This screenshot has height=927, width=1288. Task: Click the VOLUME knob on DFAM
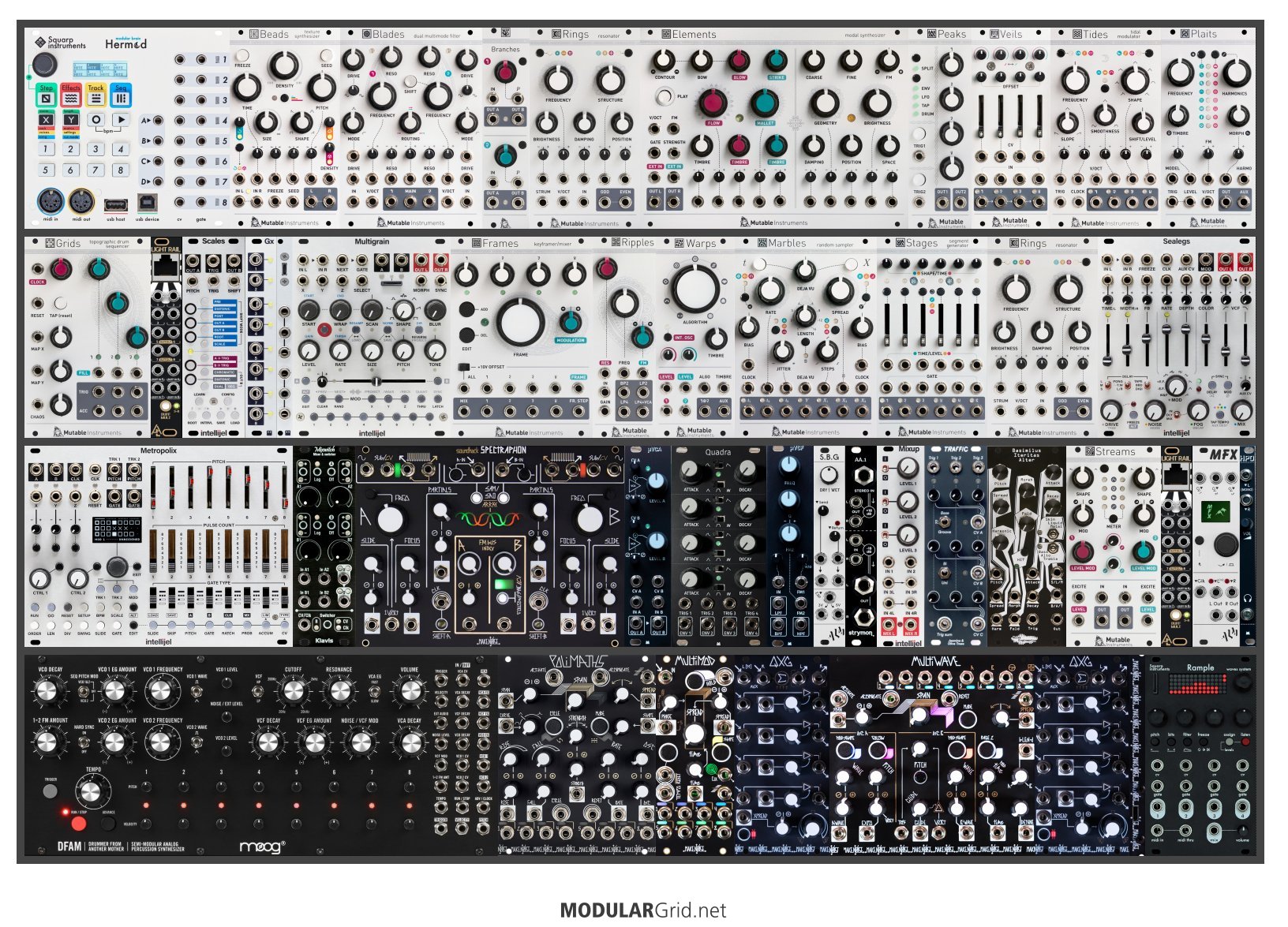tap(409, 692)
